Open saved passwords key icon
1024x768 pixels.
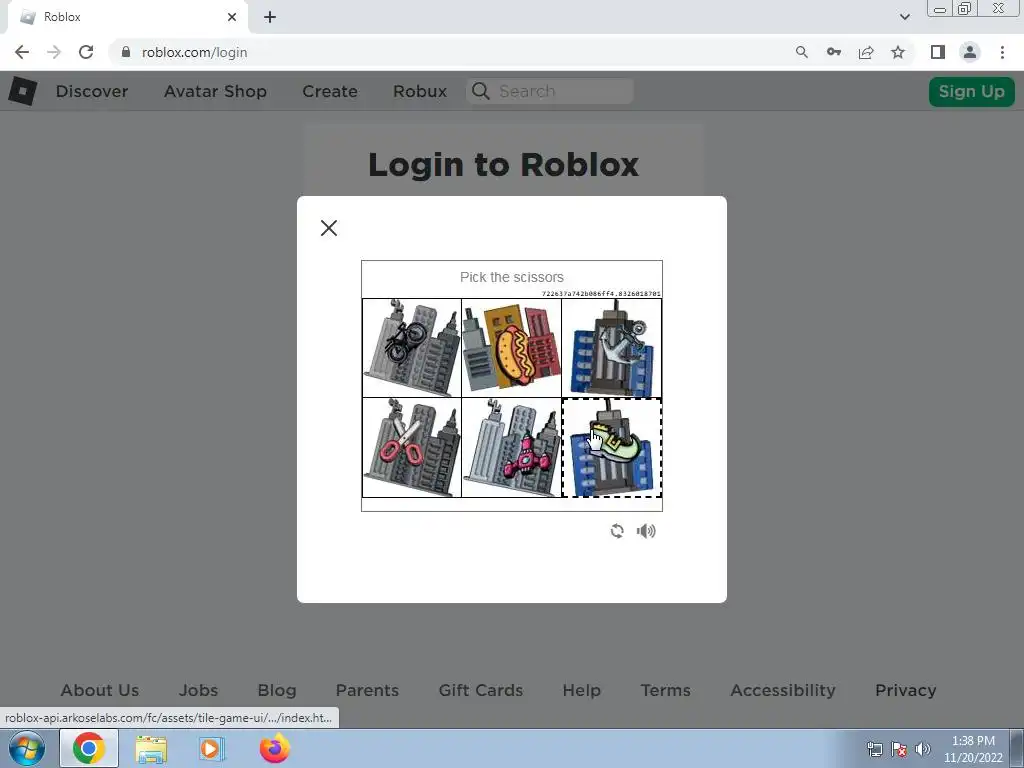(834, 52)
